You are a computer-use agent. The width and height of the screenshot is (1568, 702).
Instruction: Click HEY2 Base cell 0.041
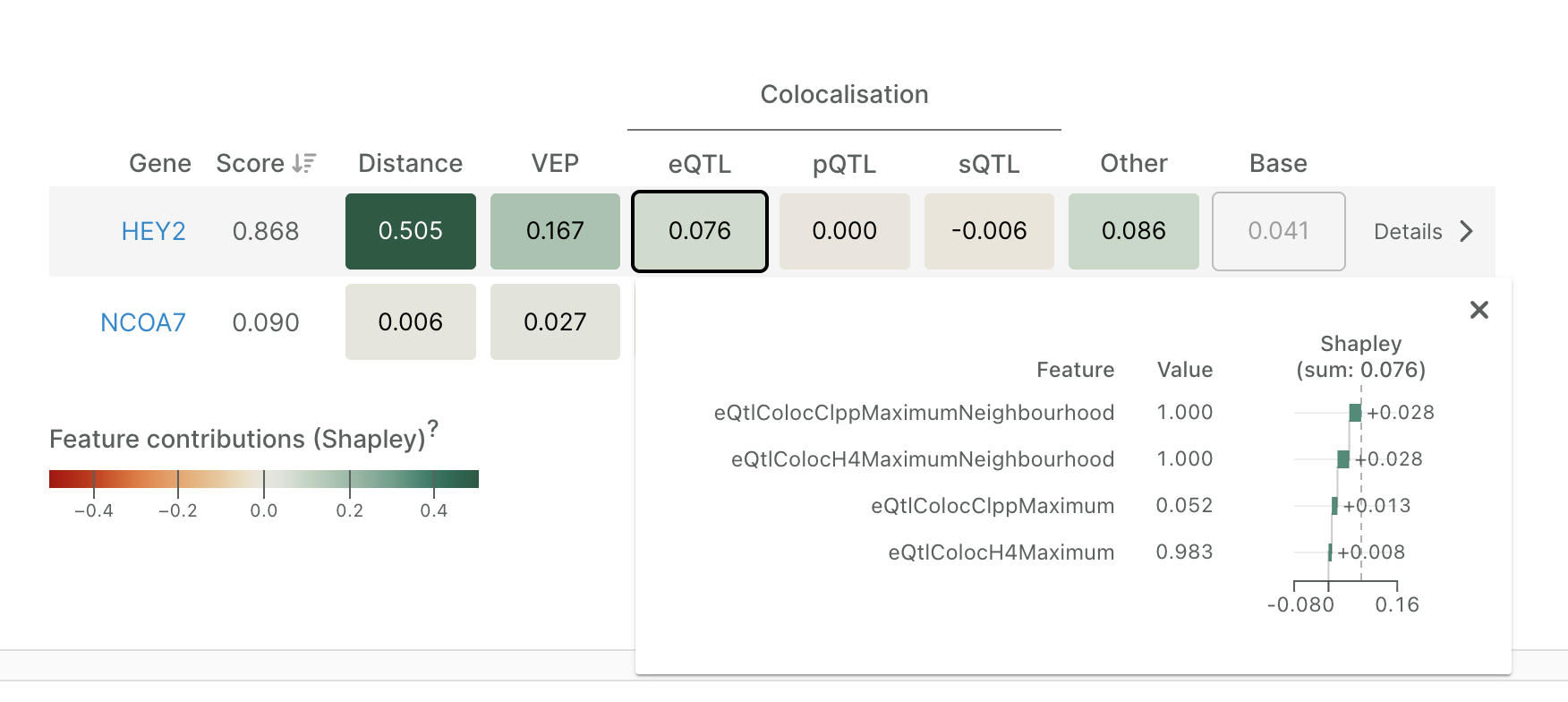(x=1278, y=231)
